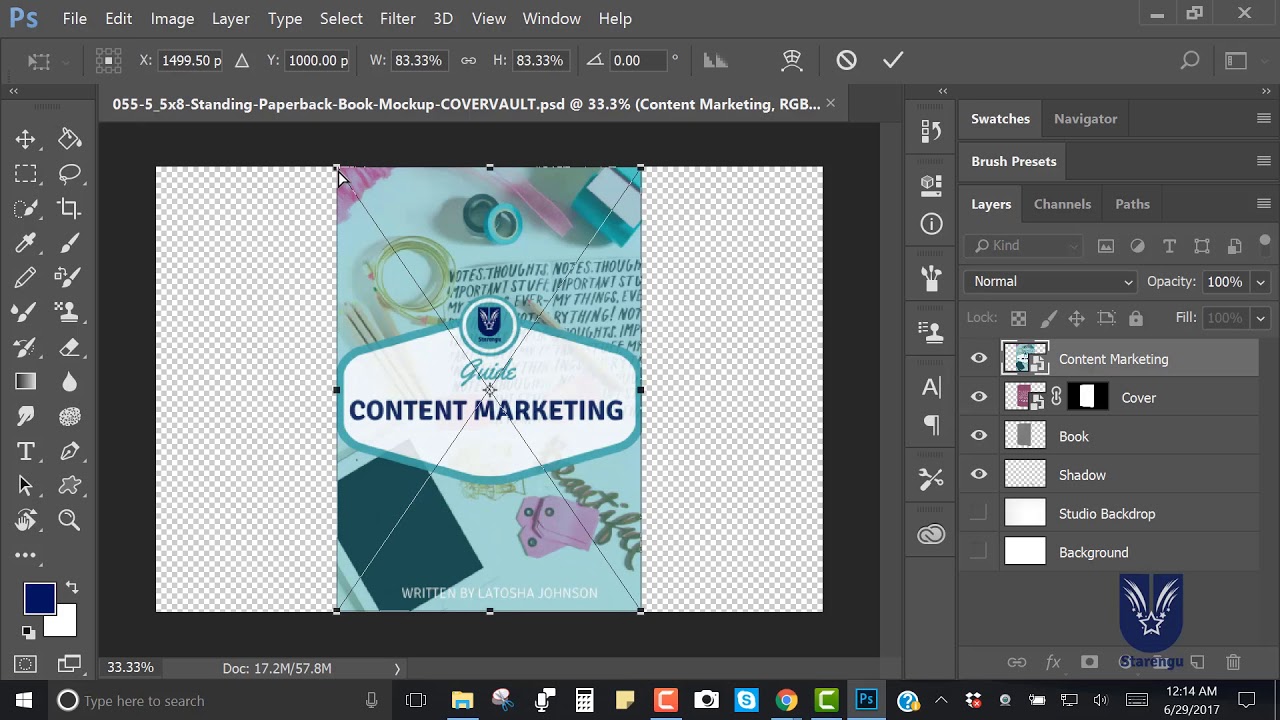The width and height of the screenshot is (1280, 720).
Task: Show the Studio Backdrop layer
Action: (979, 514)
